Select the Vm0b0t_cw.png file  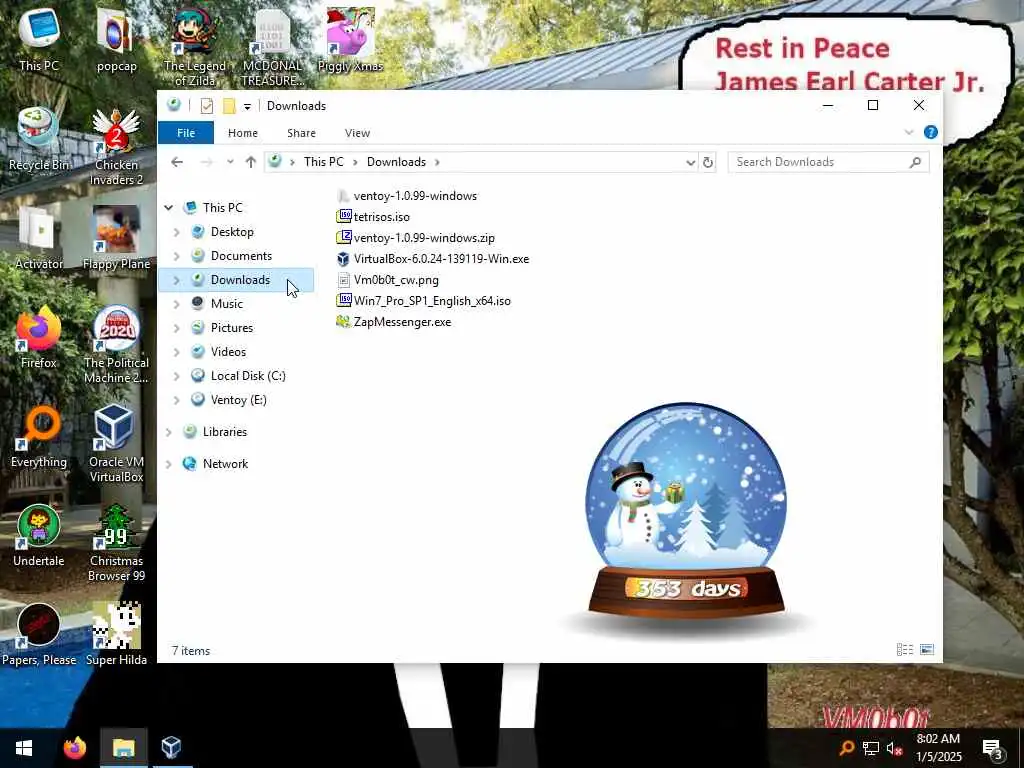[387, 280]
